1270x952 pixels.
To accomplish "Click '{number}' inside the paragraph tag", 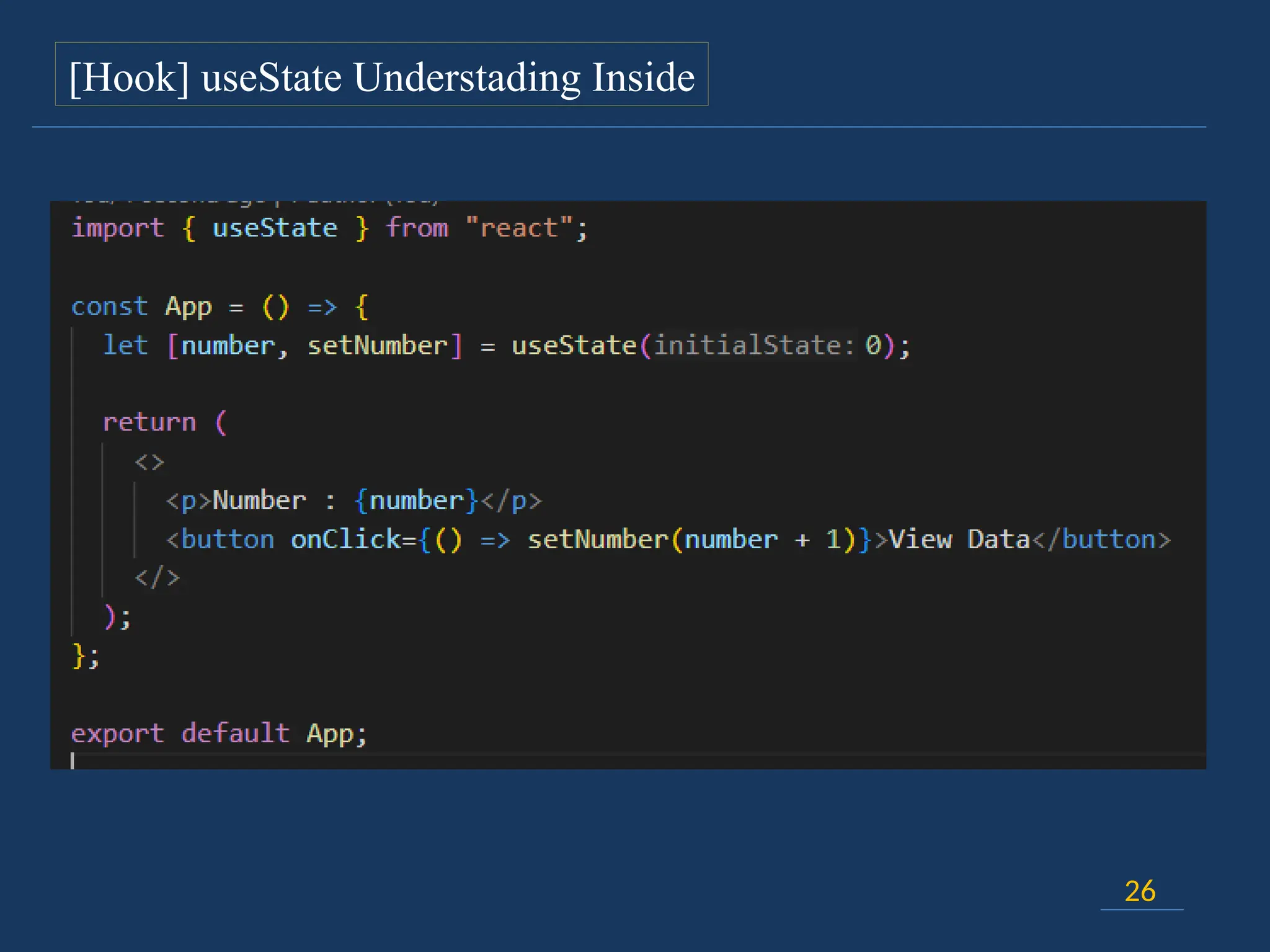I will point(416,501).
